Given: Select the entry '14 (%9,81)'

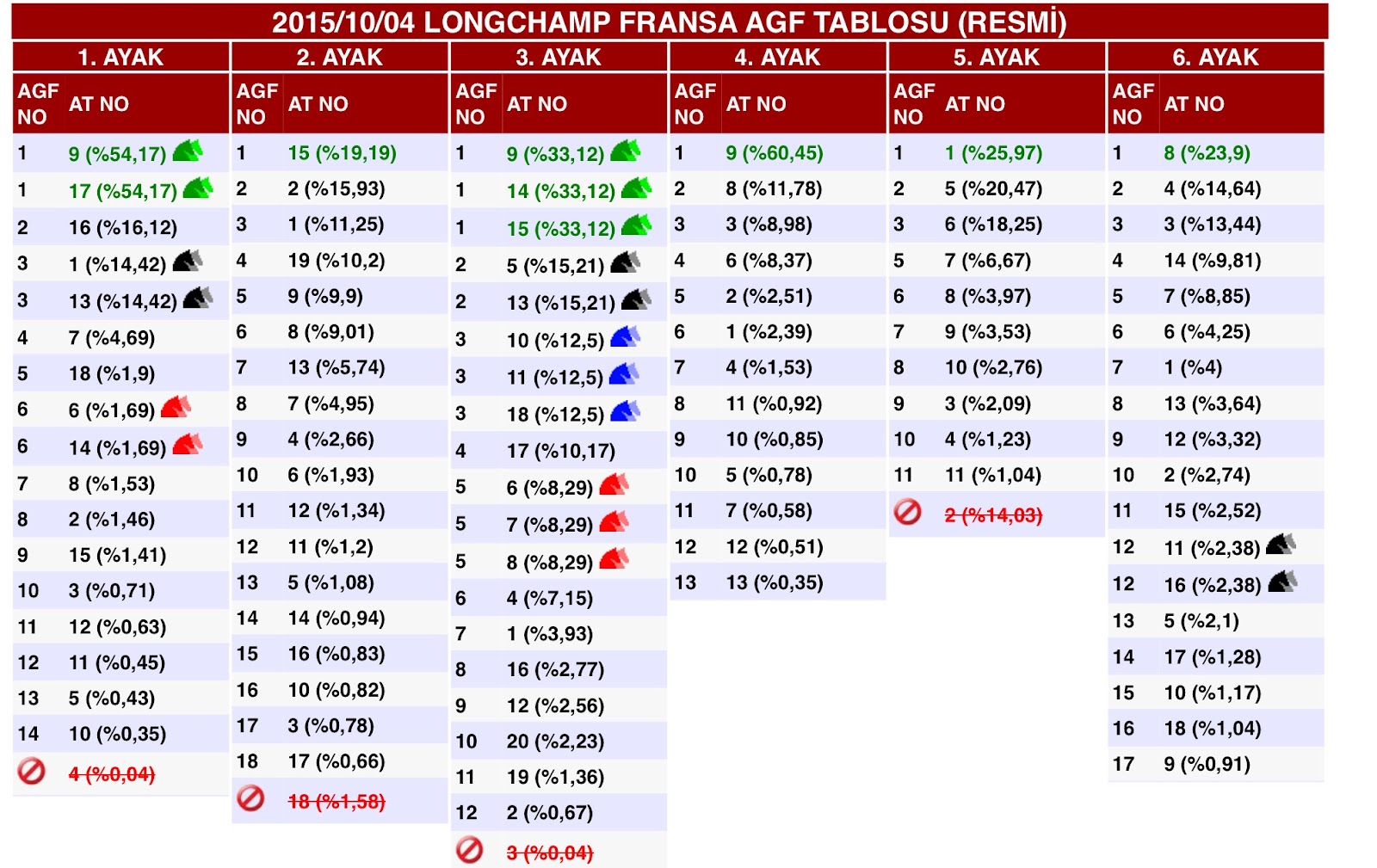Looking at the screenshot, I should (x=1213, y=261).
